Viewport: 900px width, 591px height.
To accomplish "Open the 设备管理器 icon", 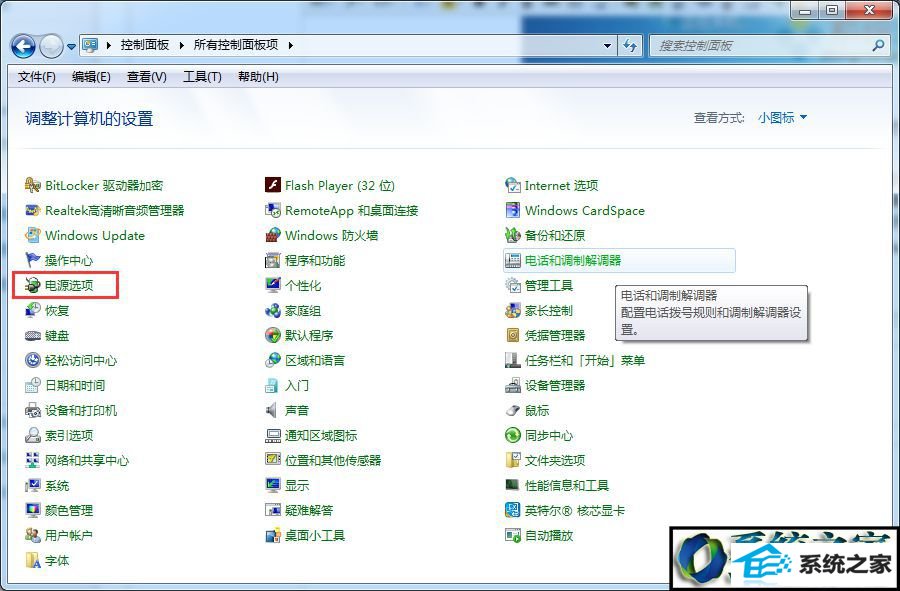I will point(513,386).
